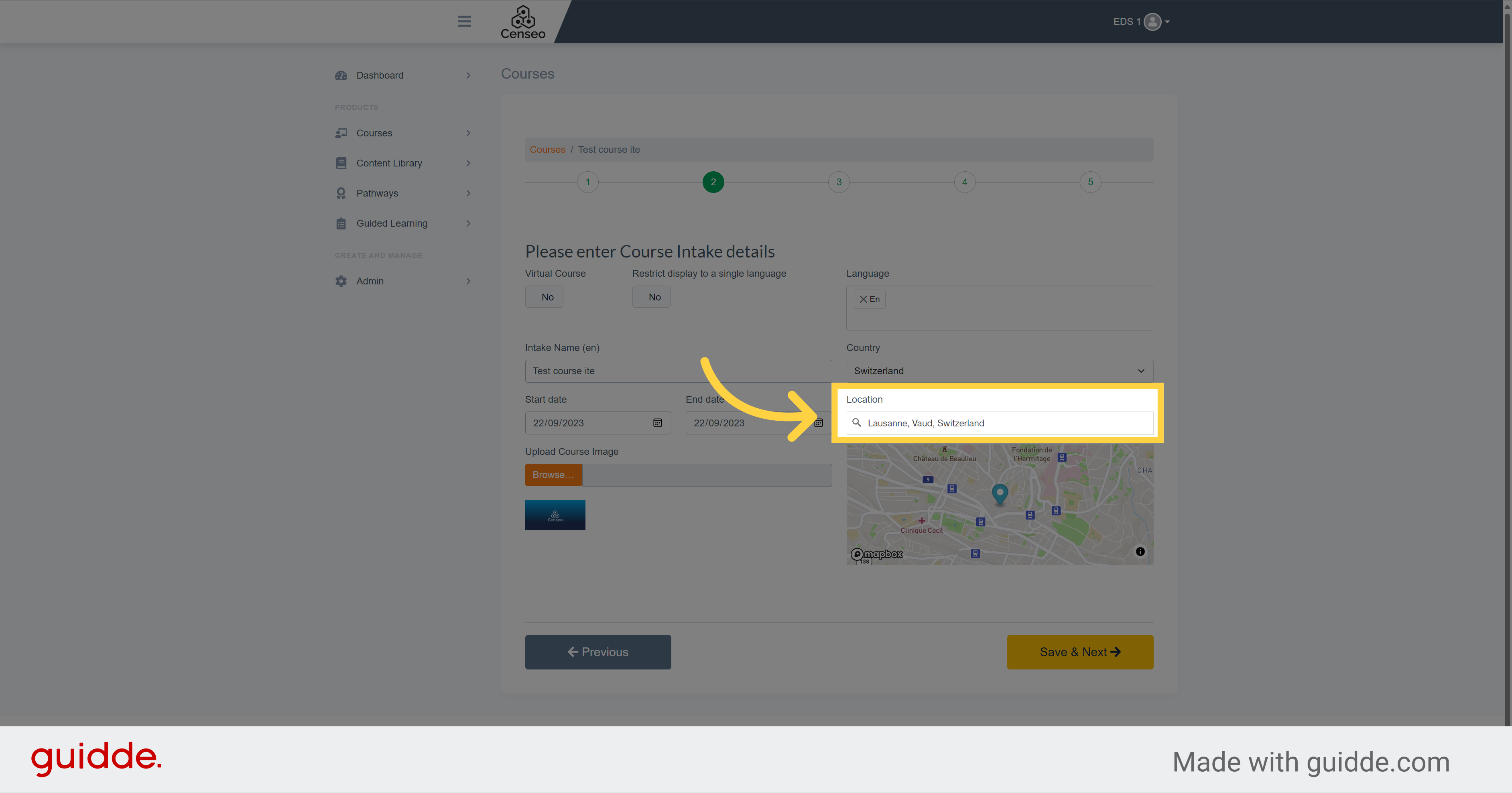
Task: Click the Admin settings icon
Action: point(341,280)
